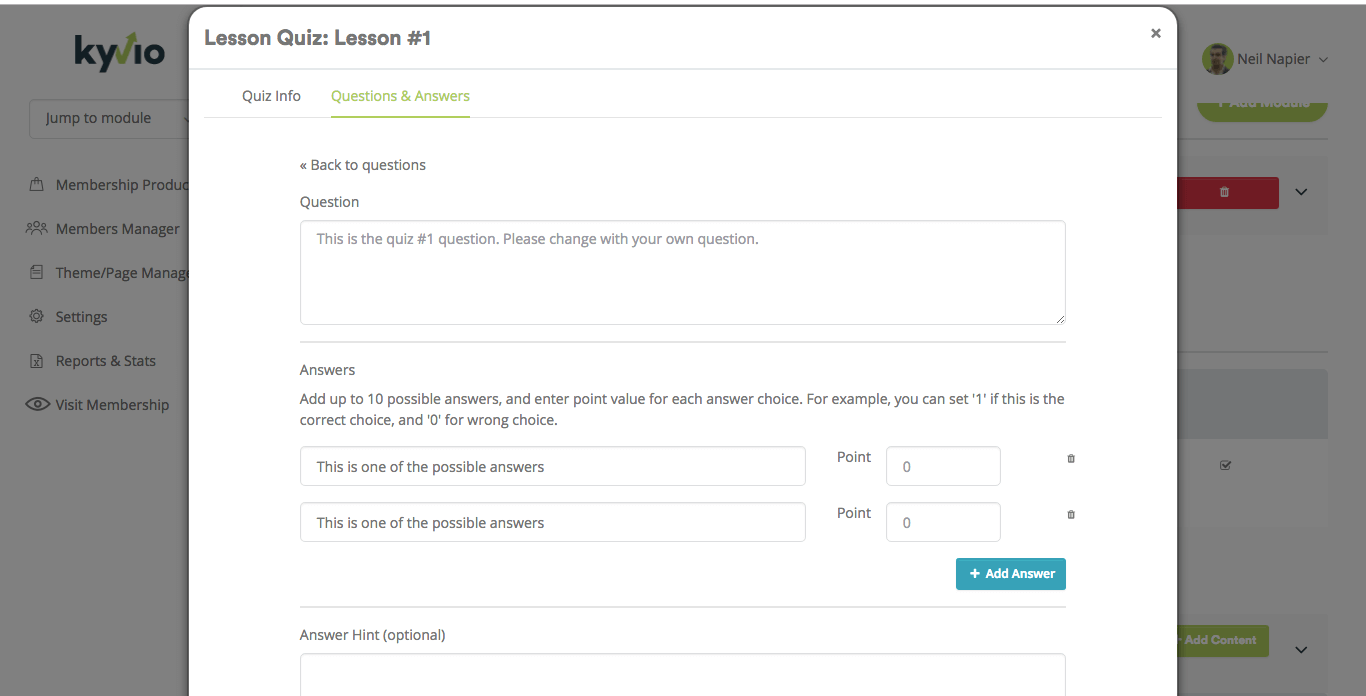Collapse the module chevron beside the red button

point(1301,192)
